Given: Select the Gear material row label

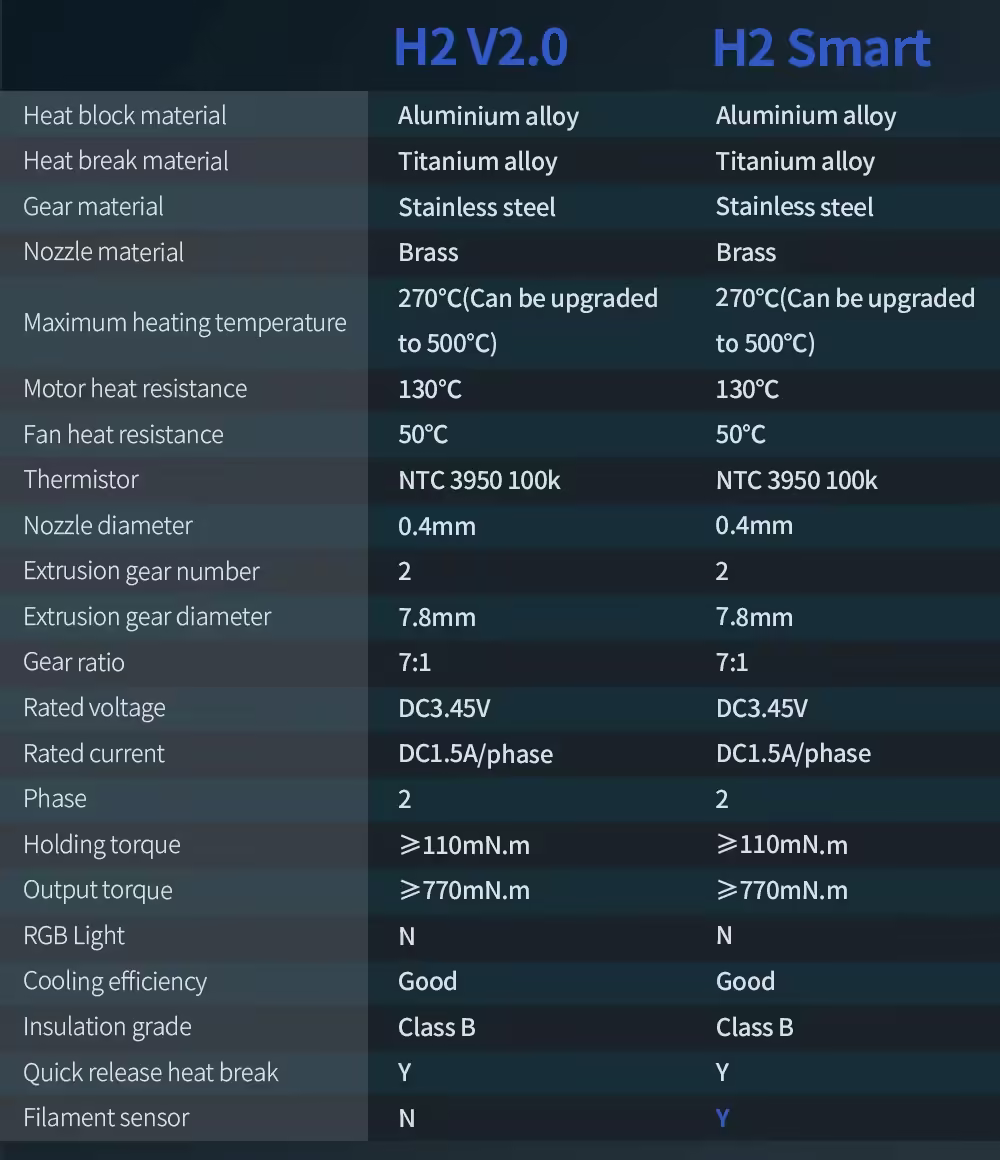Looking at the screenshot, I should click(x=93, y=207).
